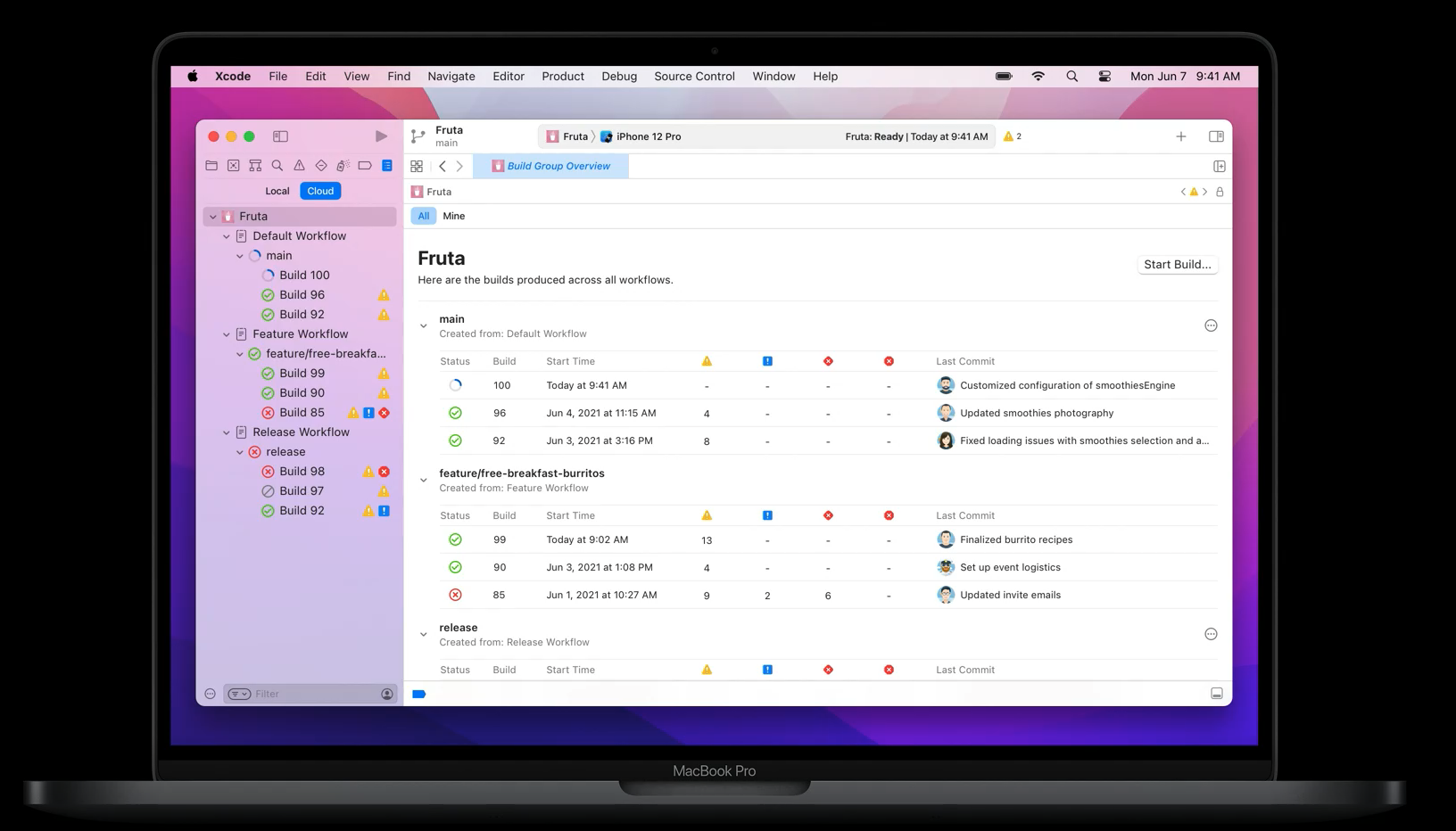Select the Build Group Overview tab
The image size is (1456, 831).
tap(550, 166)
